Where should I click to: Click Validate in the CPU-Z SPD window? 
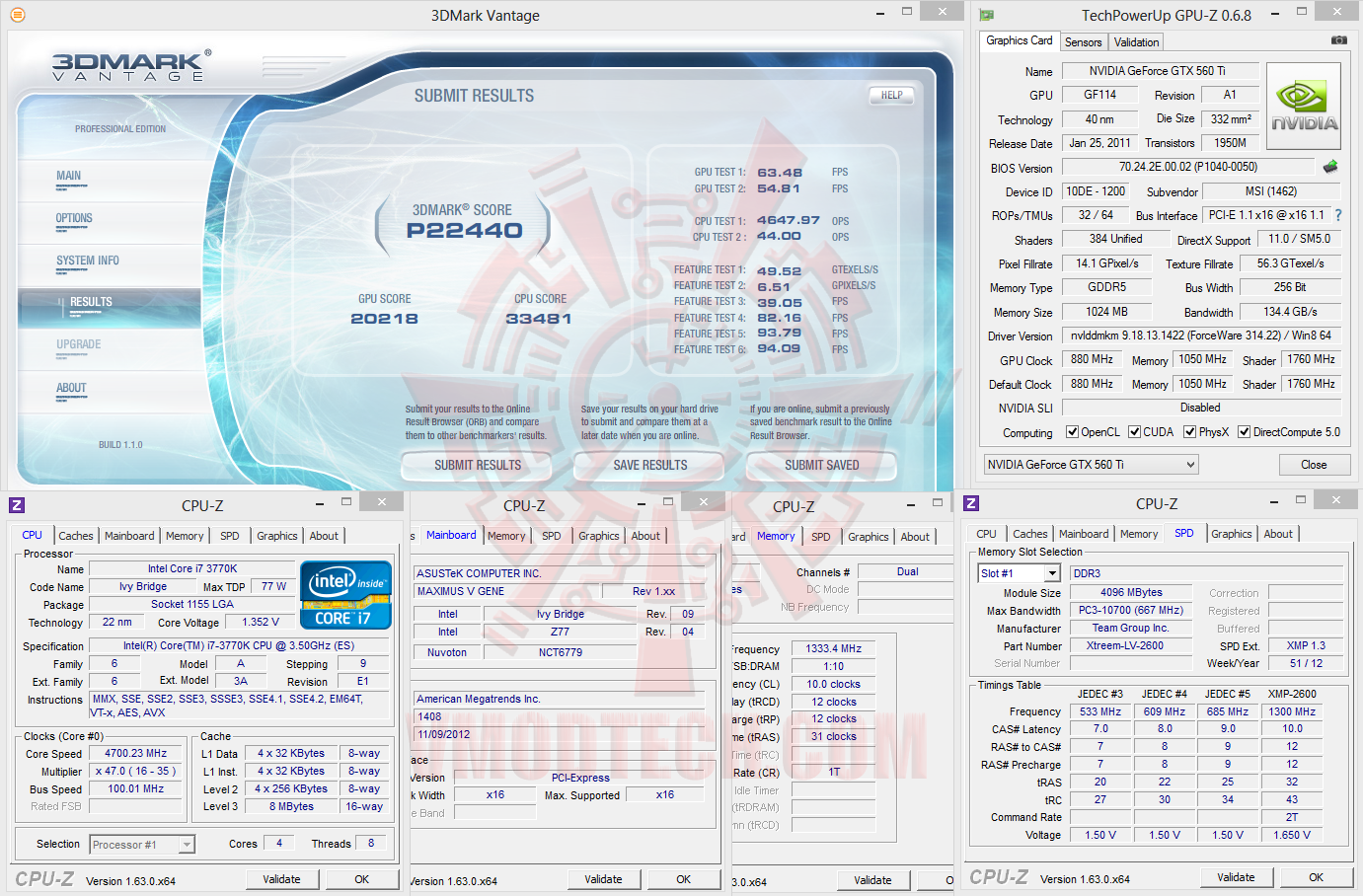tap(1236, 877)
